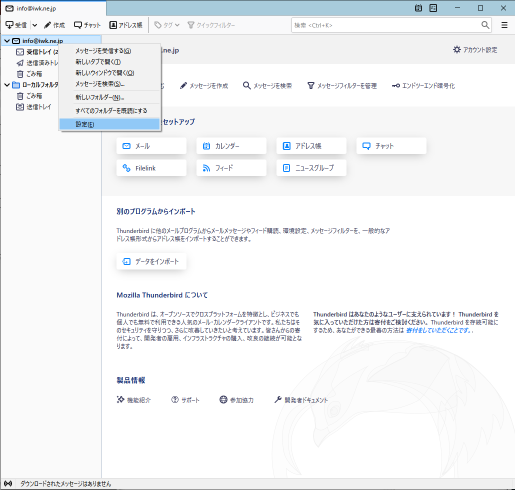The height and width of the screenshot is (490, 515).
Task: Set up ニュースグループ account button
Action: pos(311,168)
